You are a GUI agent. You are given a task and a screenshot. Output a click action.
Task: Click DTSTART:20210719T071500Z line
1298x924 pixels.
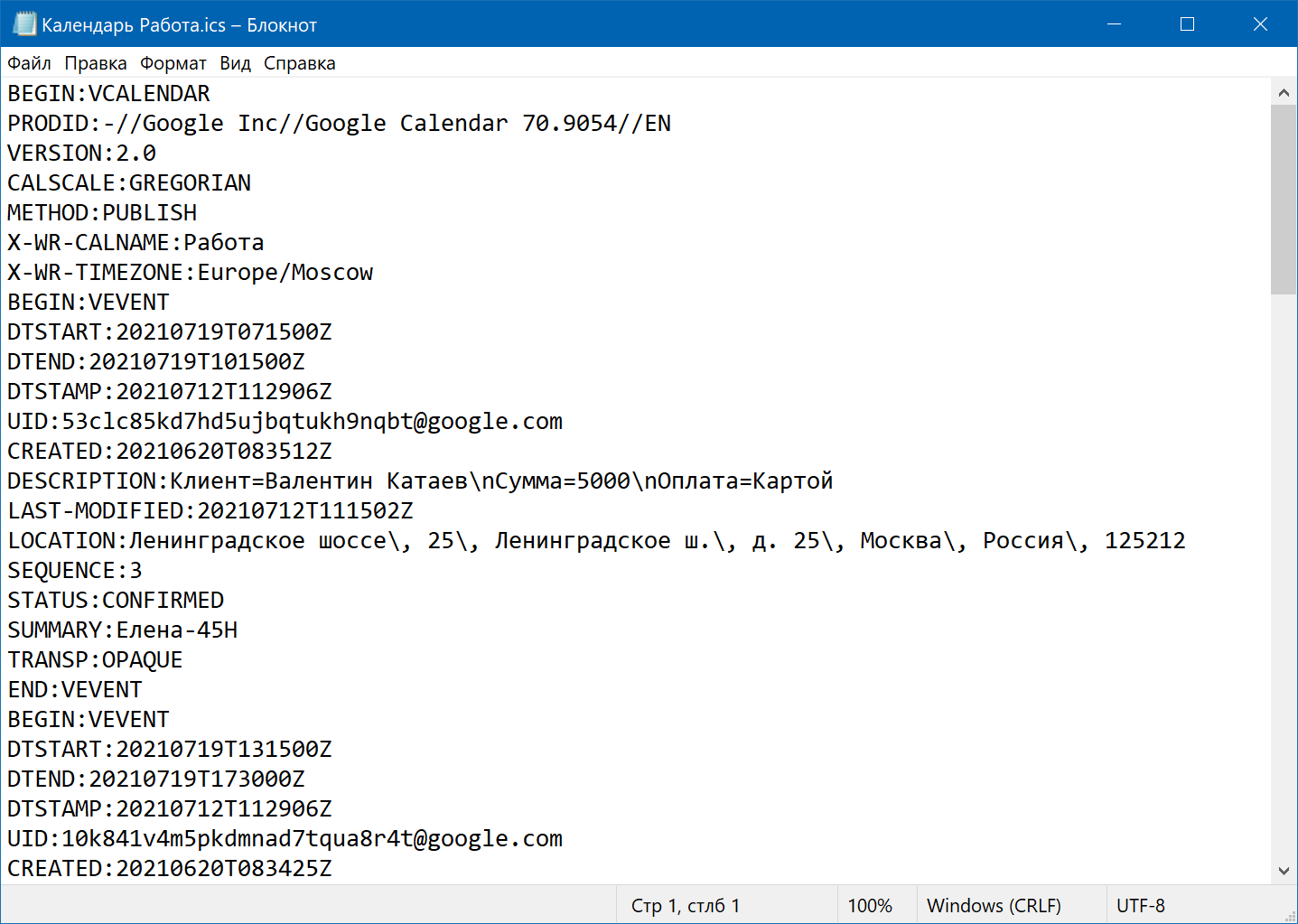pyautogui.click(x=170, y=332)
